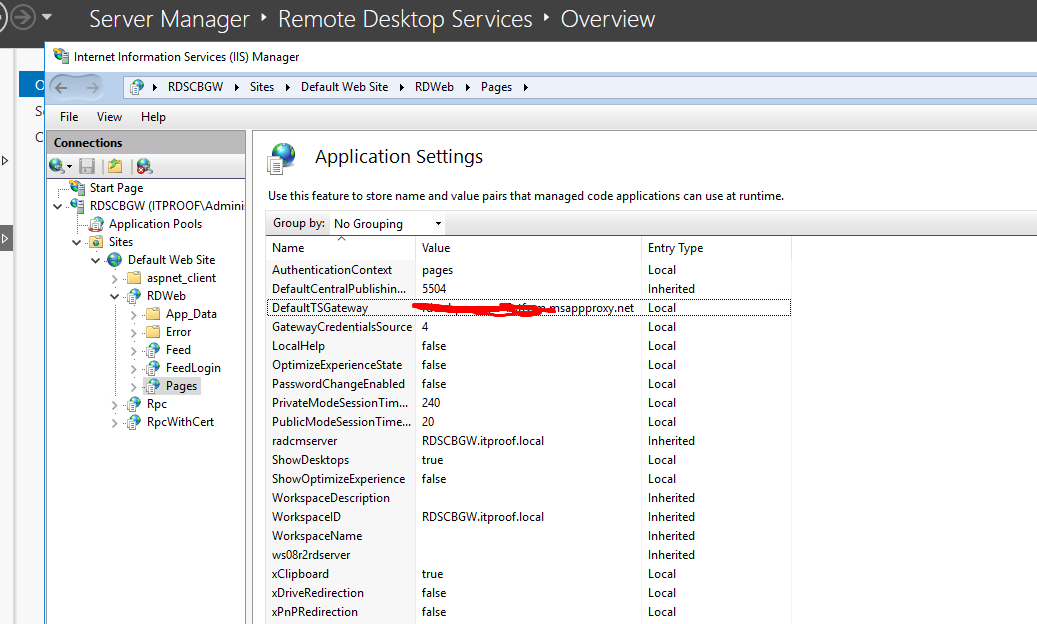Click the IIS Manager Back navigation arrow
Image resolution: width=1037 pixels, height=624 pixels.
[62, 87]
